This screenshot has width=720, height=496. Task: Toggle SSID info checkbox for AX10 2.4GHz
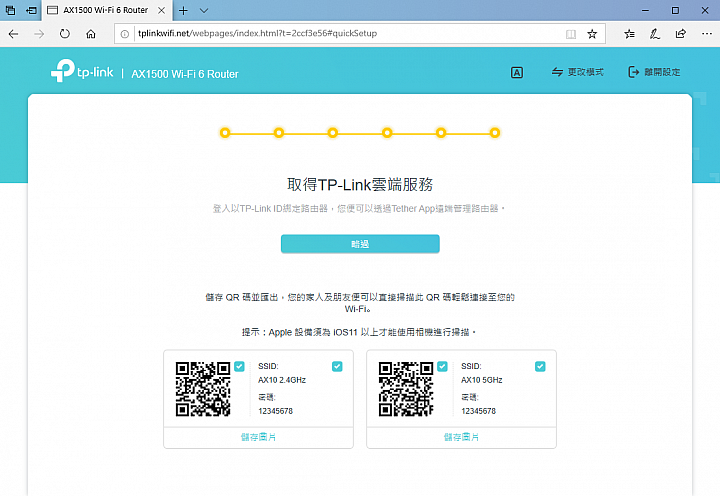coord(337,366)
